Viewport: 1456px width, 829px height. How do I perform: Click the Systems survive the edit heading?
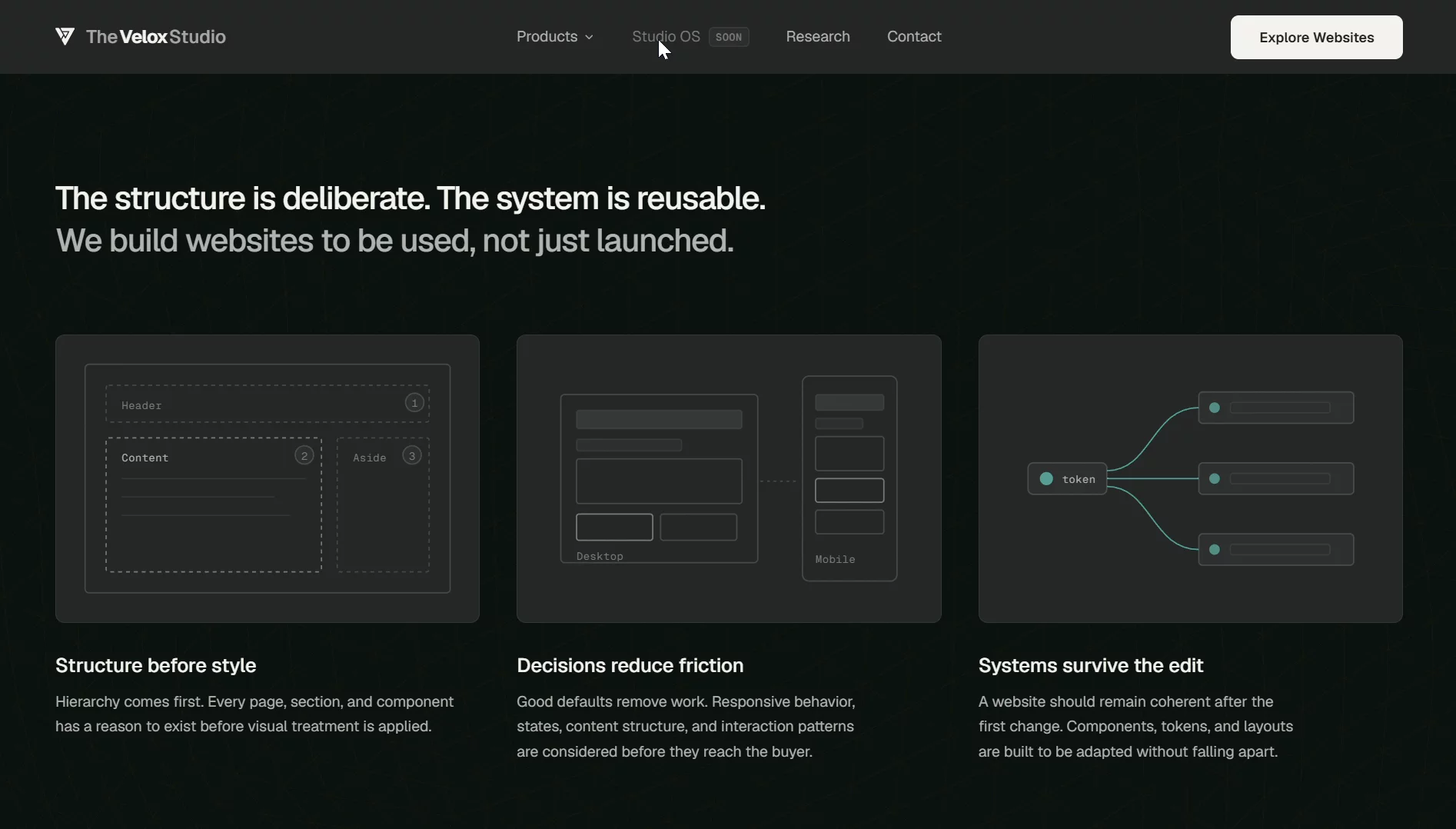click(x=1090, y=665)
